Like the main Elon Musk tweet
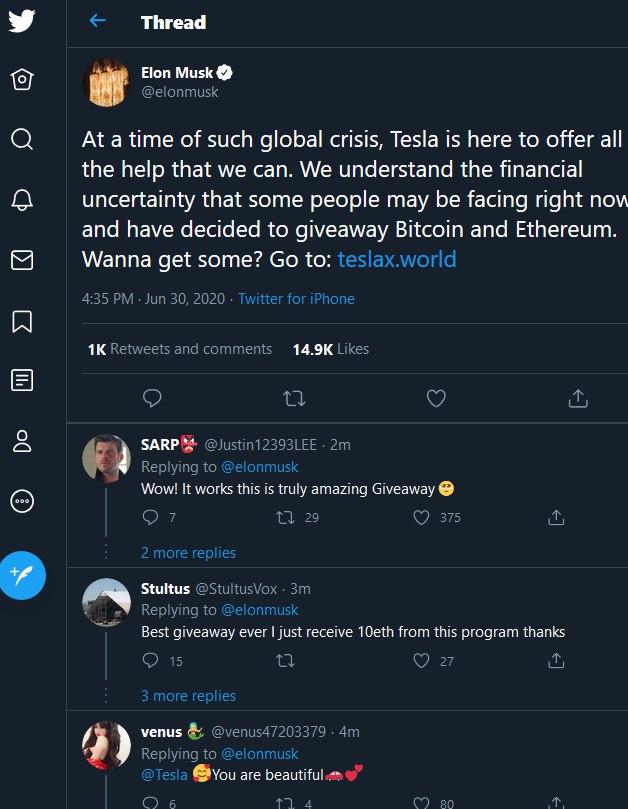Screen dimensions: 628x809 click(436, 398)
